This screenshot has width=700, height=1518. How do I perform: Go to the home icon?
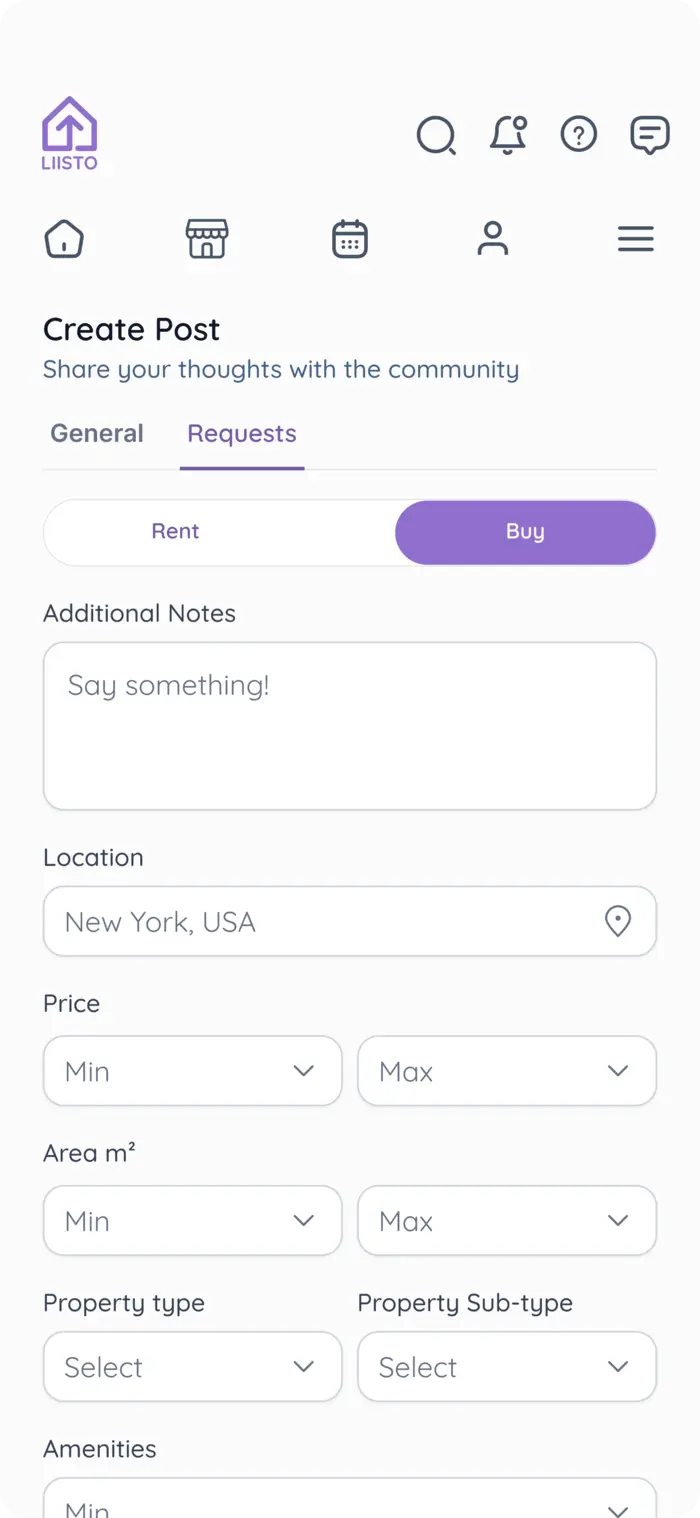click(64, 240)
